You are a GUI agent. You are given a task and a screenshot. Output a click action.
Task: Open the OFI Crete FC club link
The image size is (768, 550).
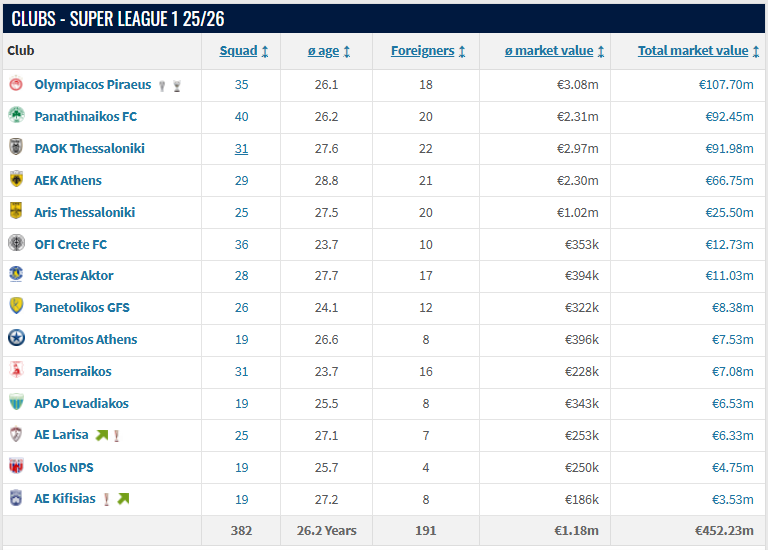click(71, 244)
